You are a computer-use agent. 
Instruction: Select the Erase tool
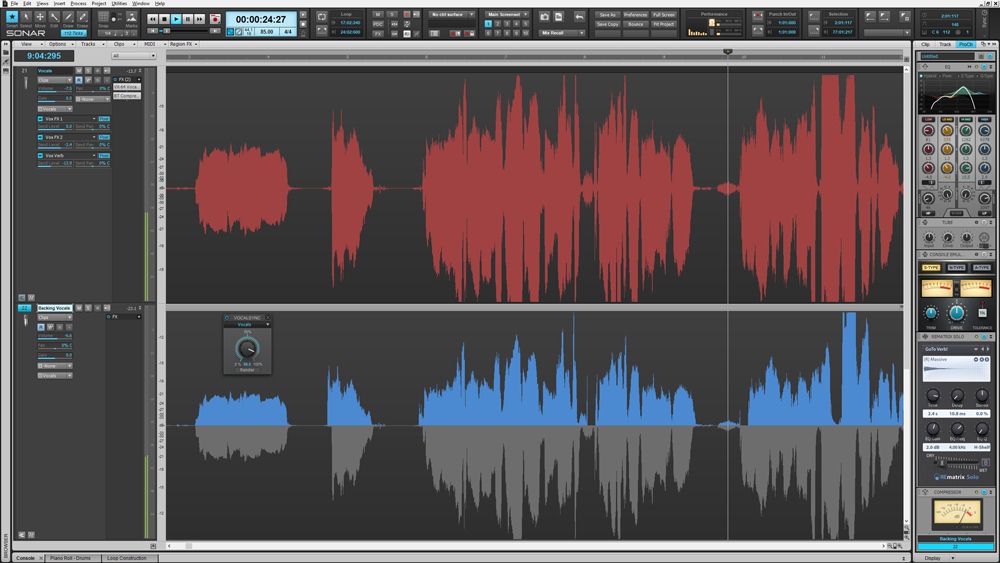click(x=82, y=17)
